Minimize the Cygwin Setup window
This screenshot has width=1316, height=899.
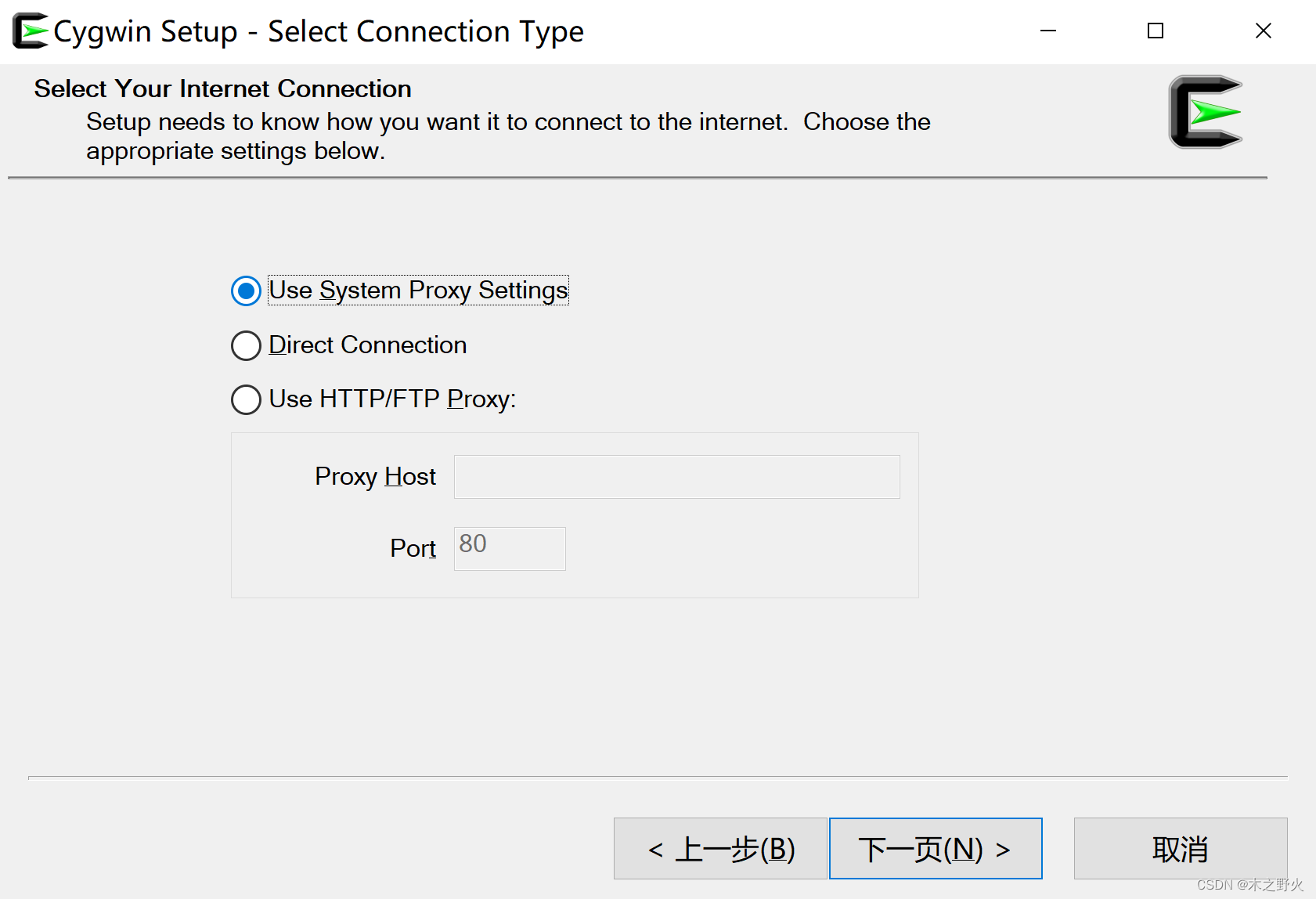pos(1048,31)
